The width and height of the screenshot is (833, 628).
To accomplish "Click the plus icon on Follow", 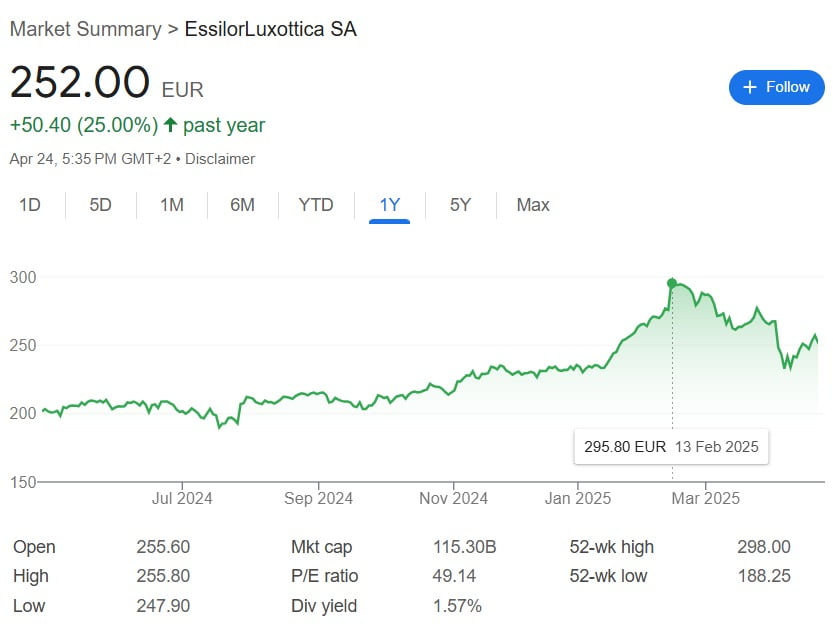I will 751,87.
